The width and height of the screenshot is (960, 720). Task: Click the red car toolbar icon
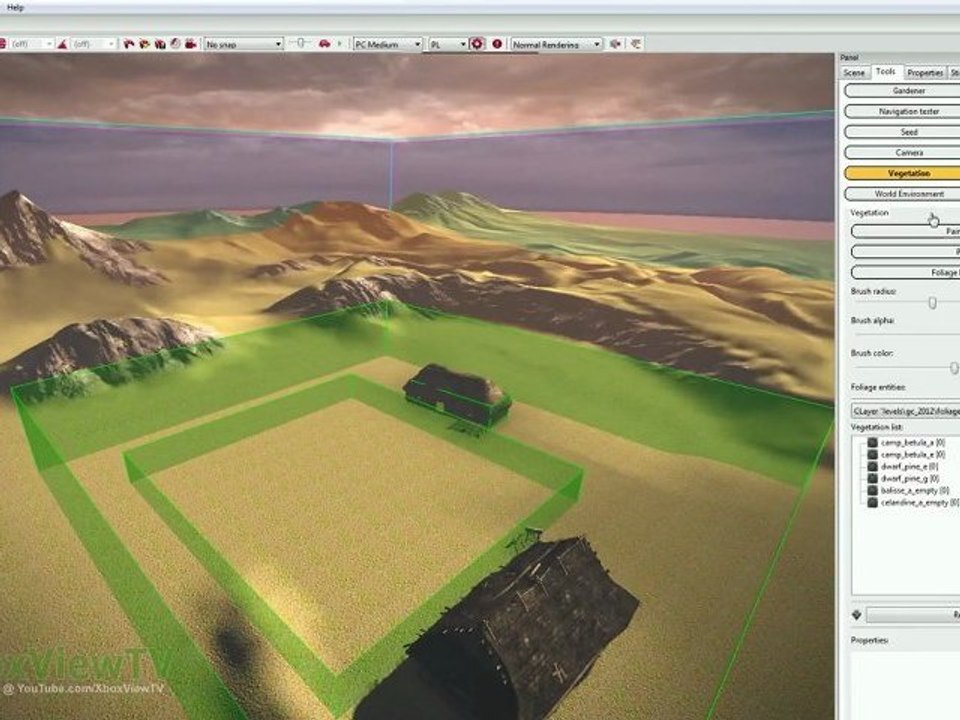click(x=324, y=43)
